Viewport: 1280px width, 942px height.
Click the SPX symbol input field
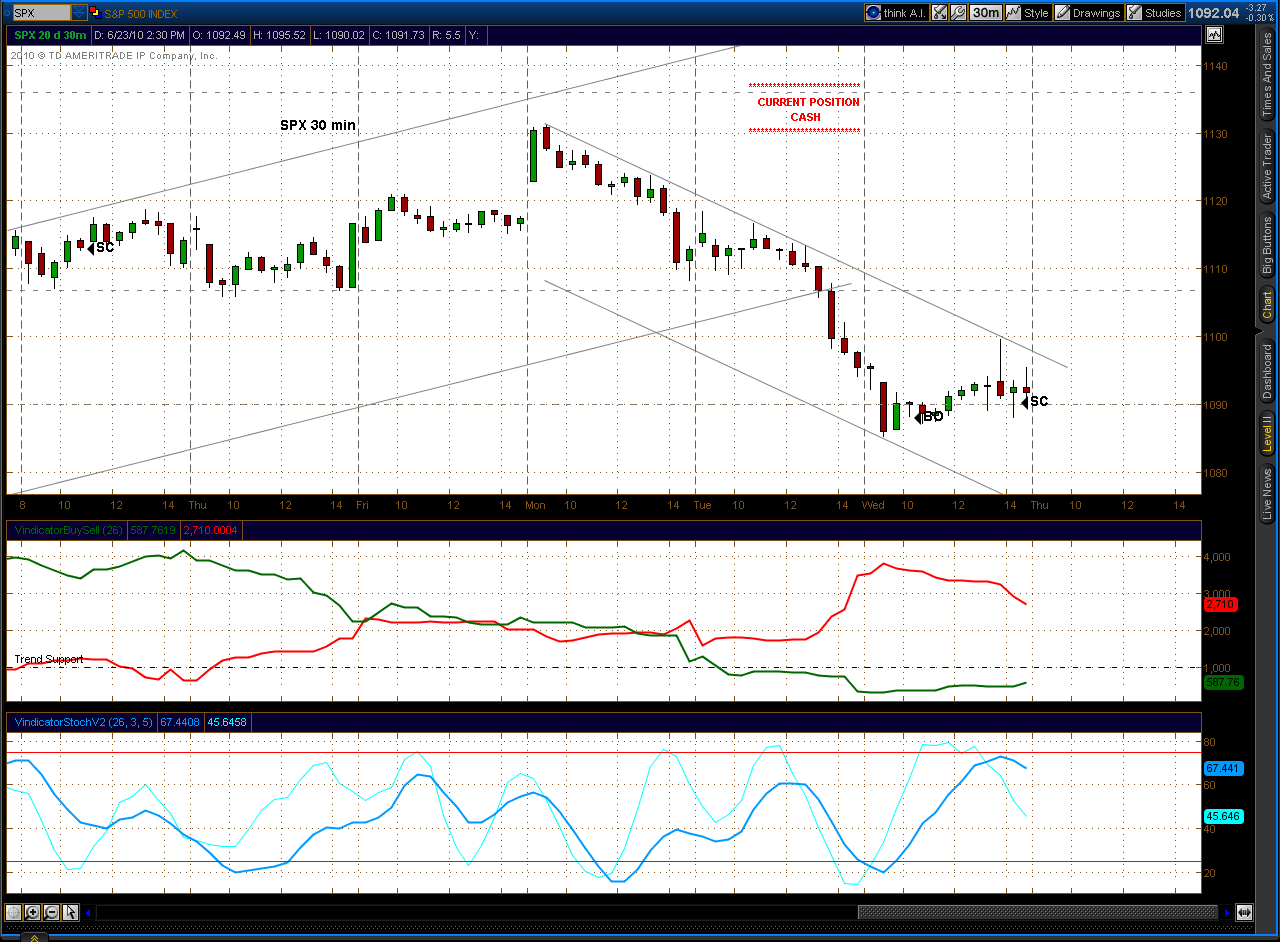coord(40,13)
